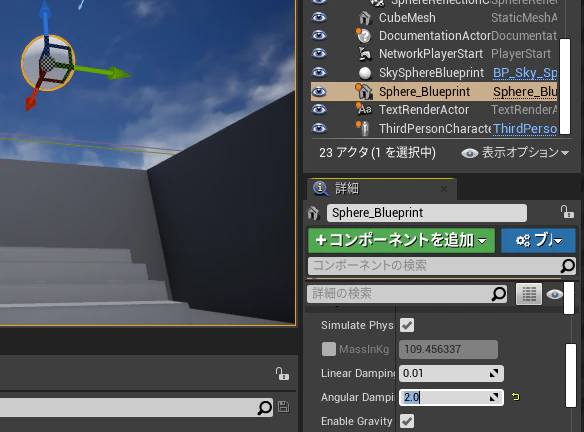Open the BP_Sky_Sphere blueprint link
The width and height of the screenshot is (584, 432).
pyautogui.click(x=525, y=73)
